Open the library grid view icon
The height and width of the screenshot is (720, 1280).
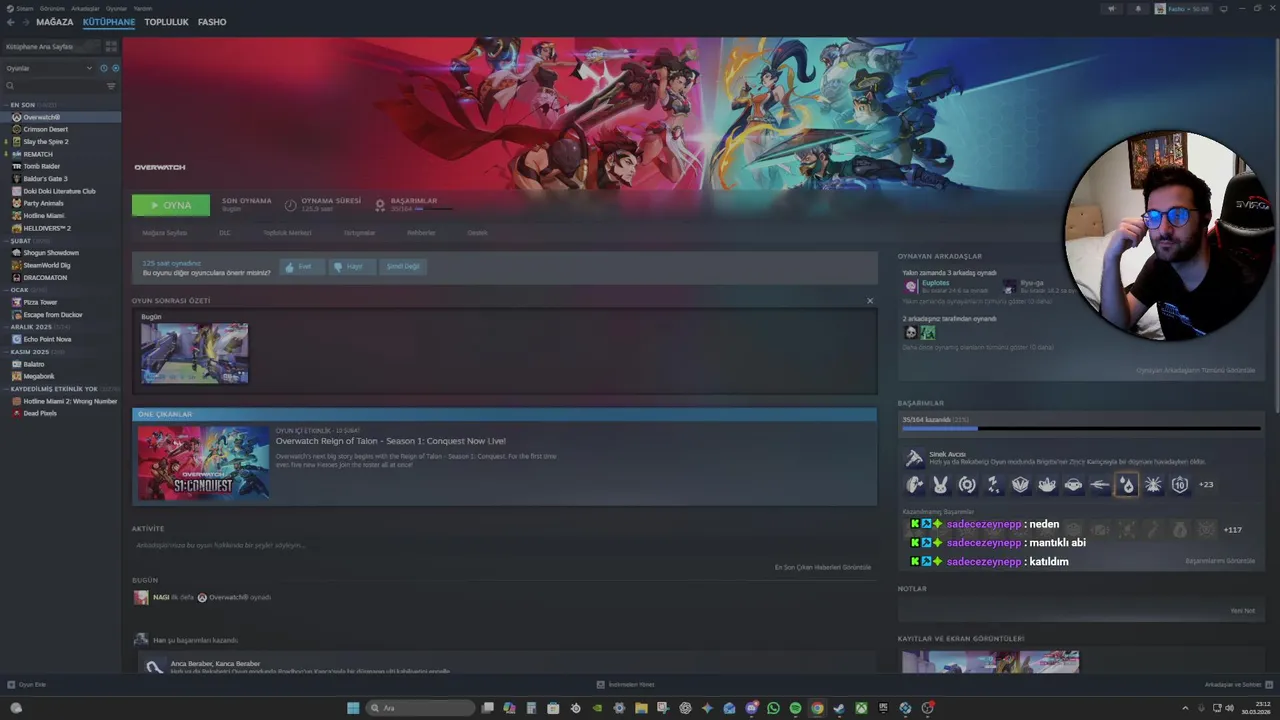[x=111, y=46]
